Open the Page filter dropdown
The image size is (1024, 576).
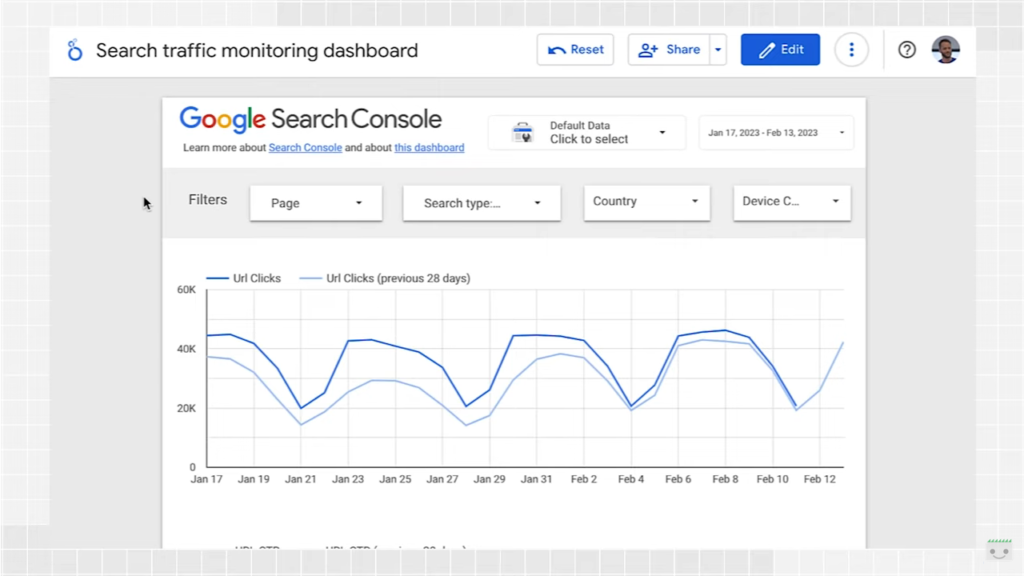tap(315, 202)
